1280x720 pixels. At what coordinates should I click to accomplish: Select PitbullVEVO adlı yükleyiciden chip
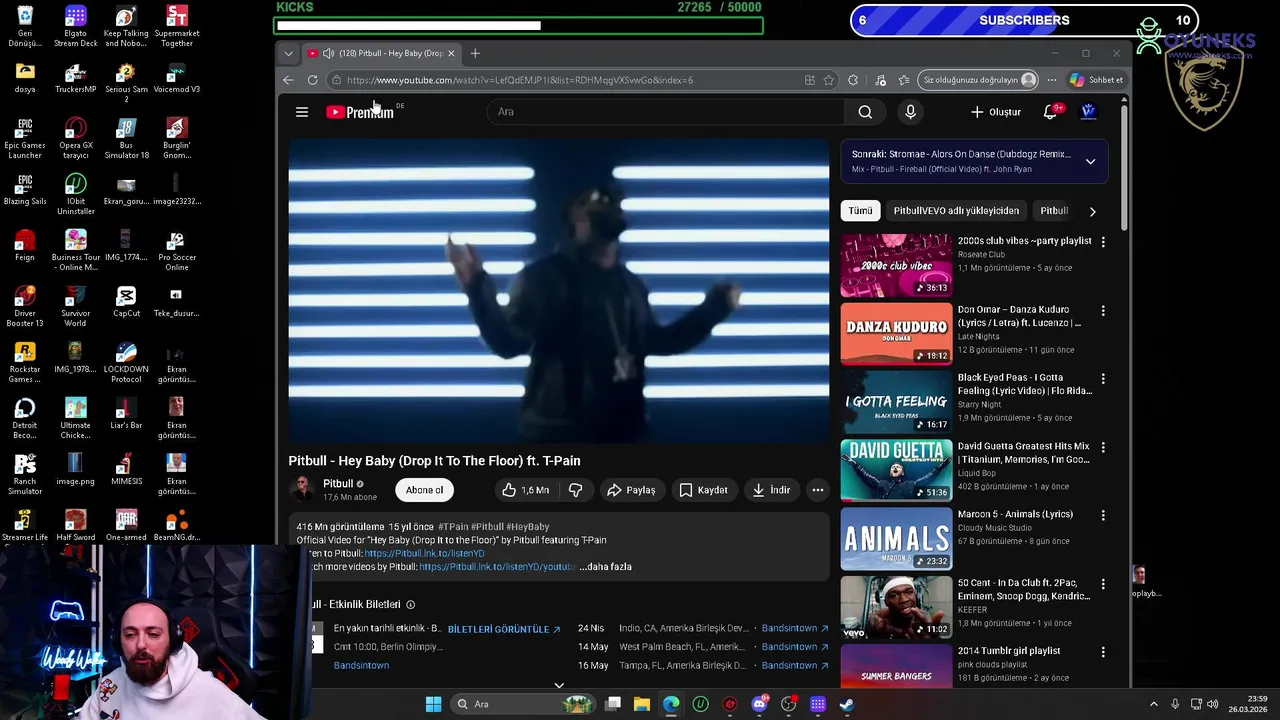(x=956, y=211)
